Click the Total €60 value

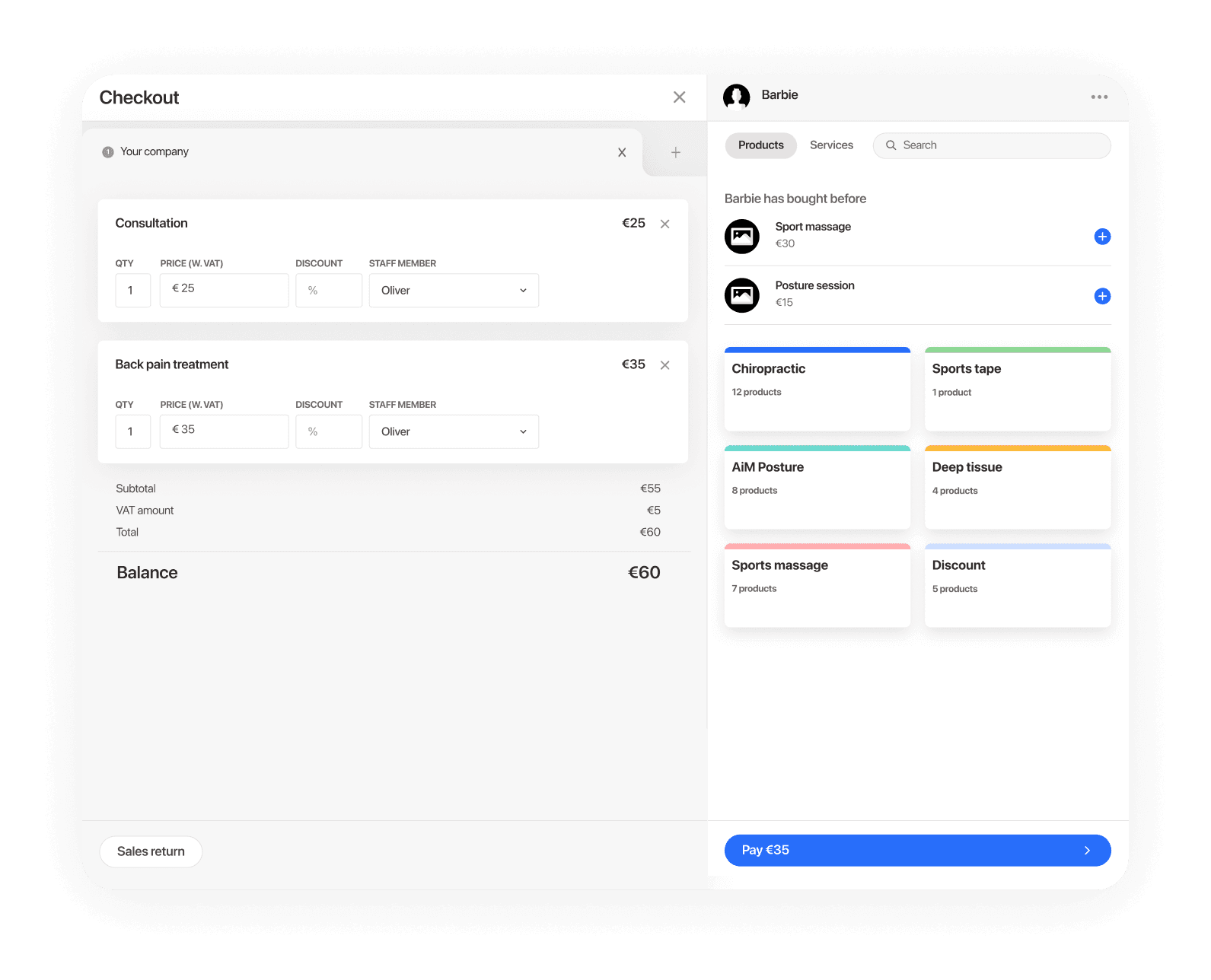click(650, 533)
